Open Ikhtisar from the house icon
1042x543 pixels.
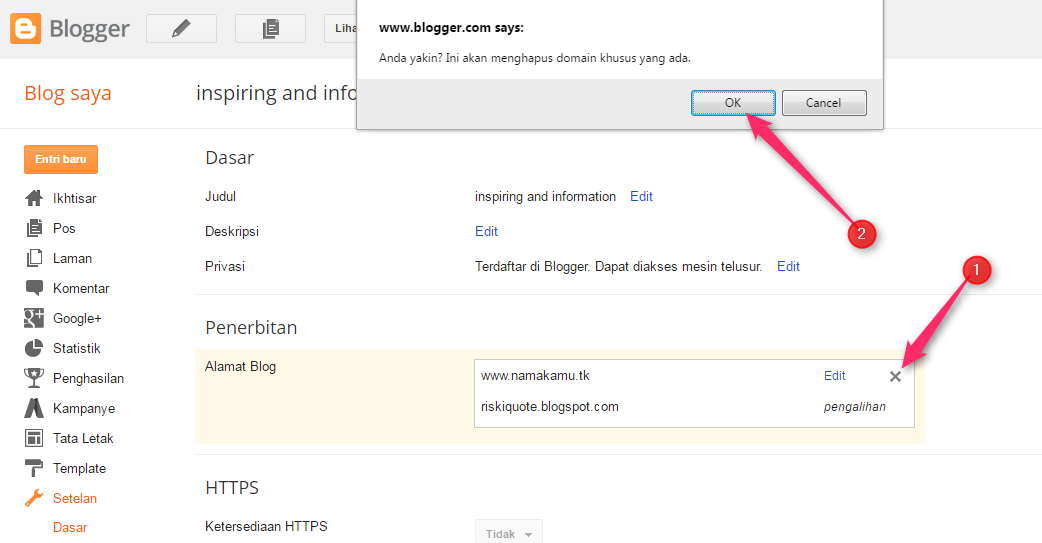coord(34,198)
